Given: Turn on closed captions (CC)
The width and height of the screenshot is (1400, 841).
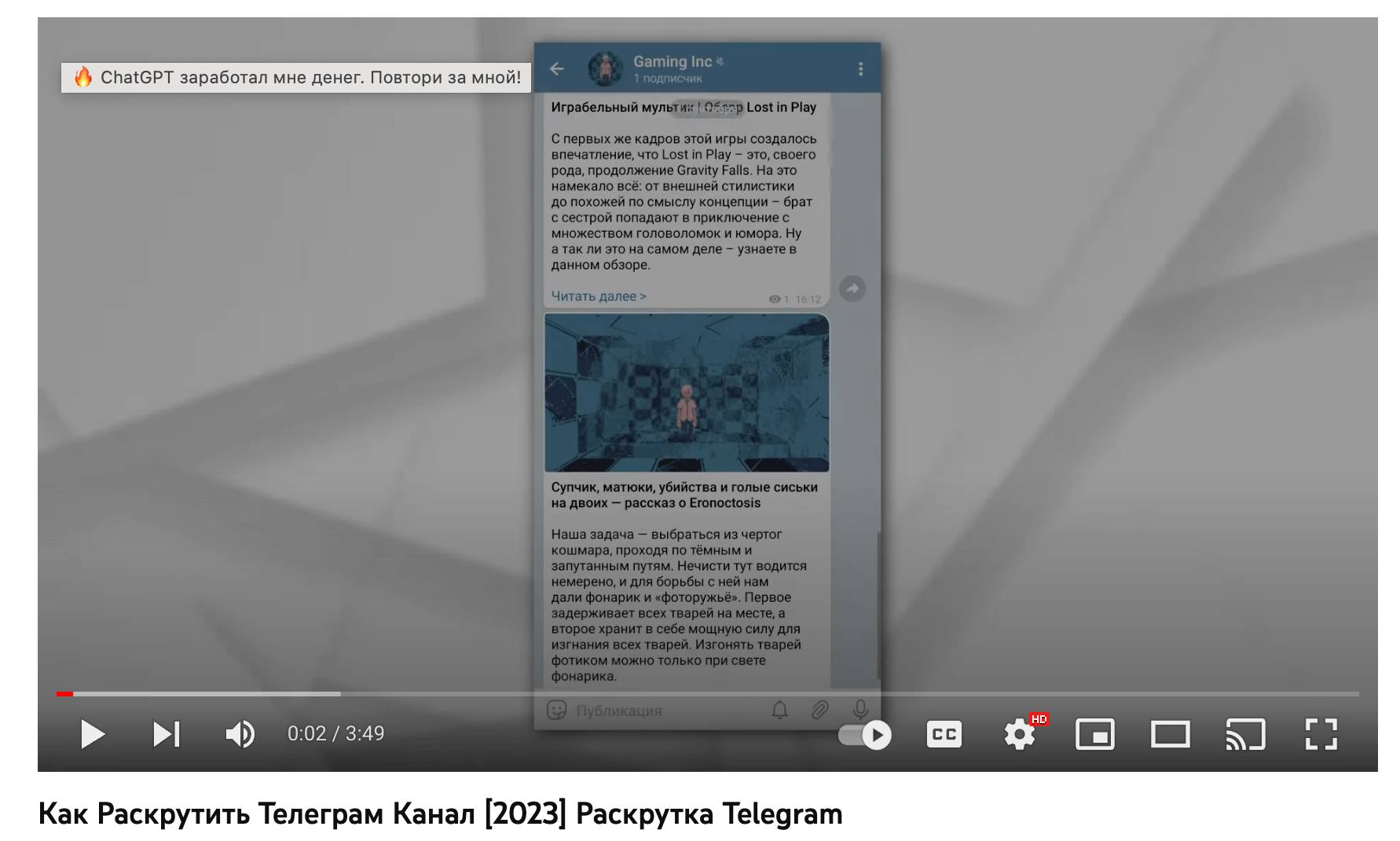Looking at the screenshot, I should pyautogui.click(x=944, y=734).
